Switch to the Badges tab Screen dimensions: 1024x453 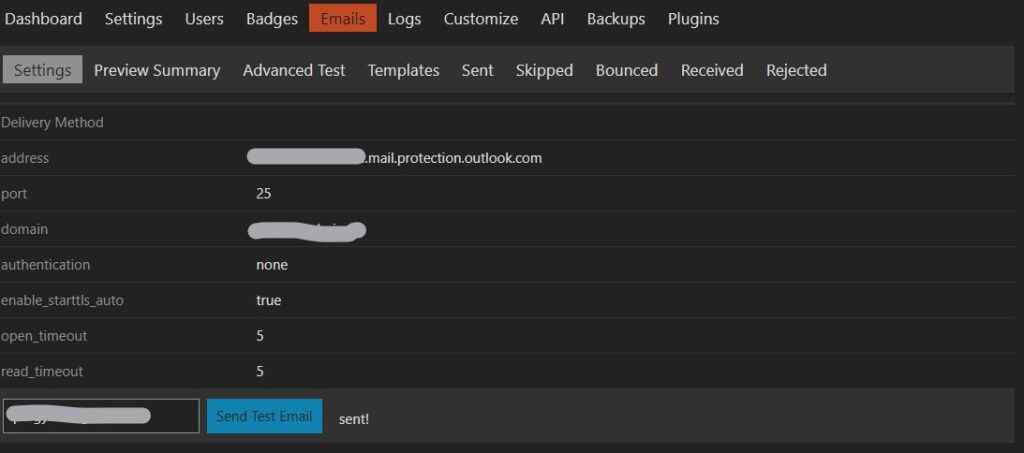point(272,19)
